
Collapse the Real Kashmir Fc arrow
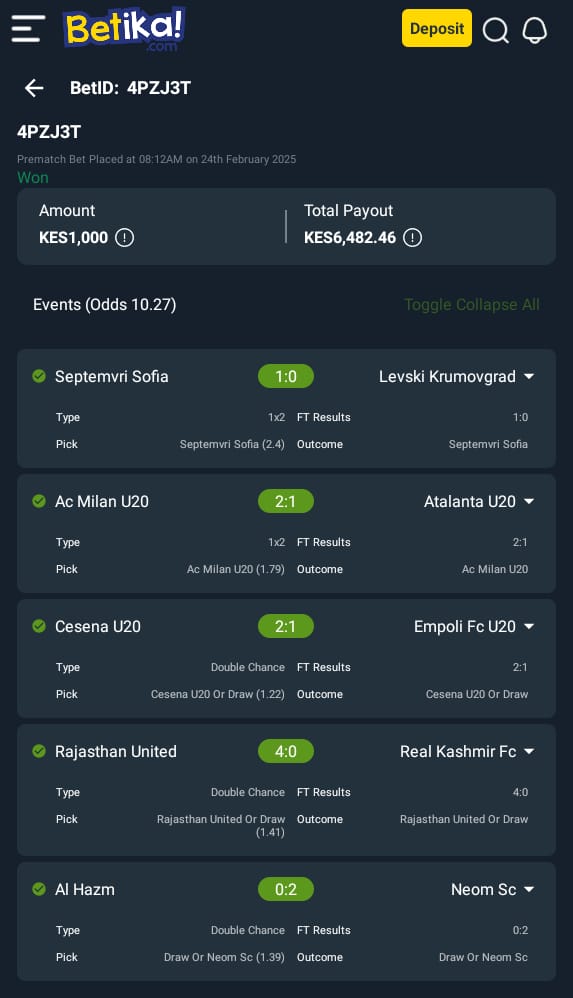(x=529, y=752)
